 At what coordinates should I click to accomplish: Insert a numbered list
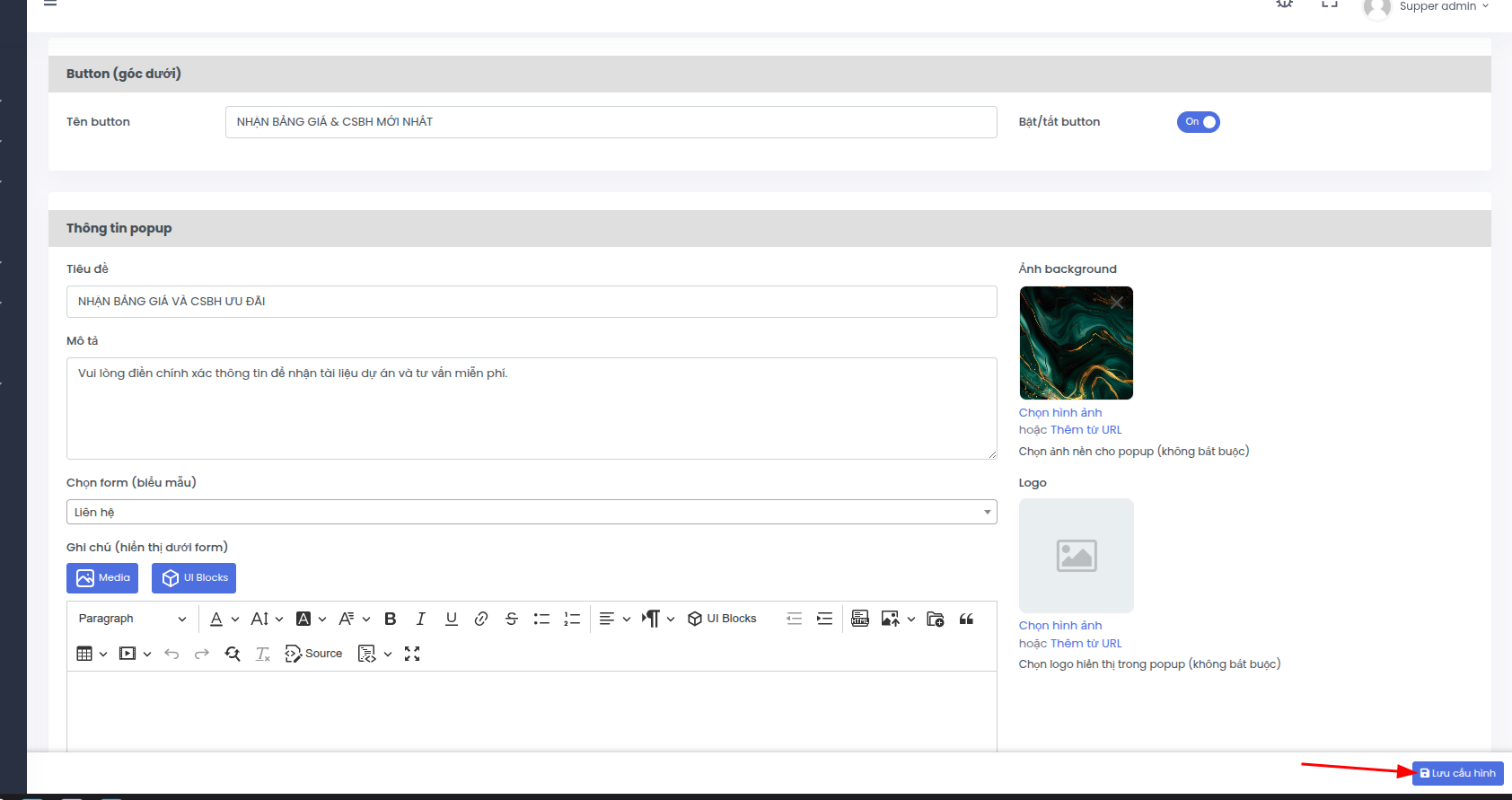(x=572, y=619)
